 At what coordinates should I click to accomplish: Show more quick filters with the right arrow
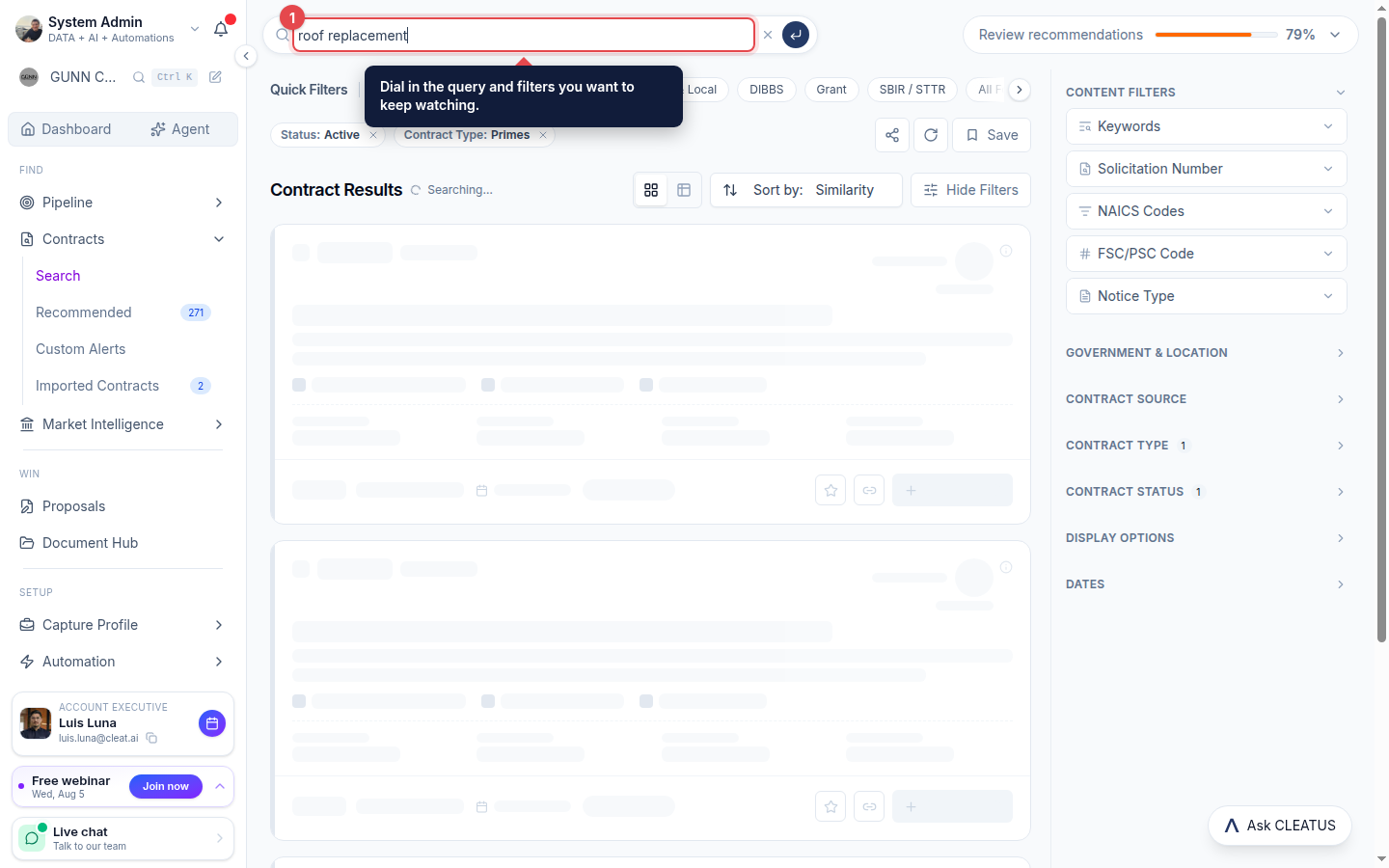pos(1020,90)
